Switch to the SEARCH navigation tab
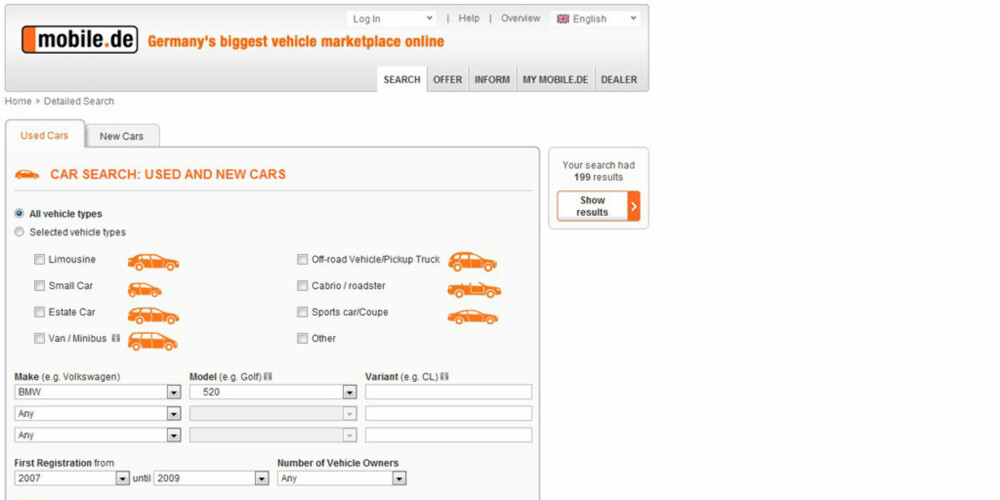1000x500 pixels. (402, 80)
